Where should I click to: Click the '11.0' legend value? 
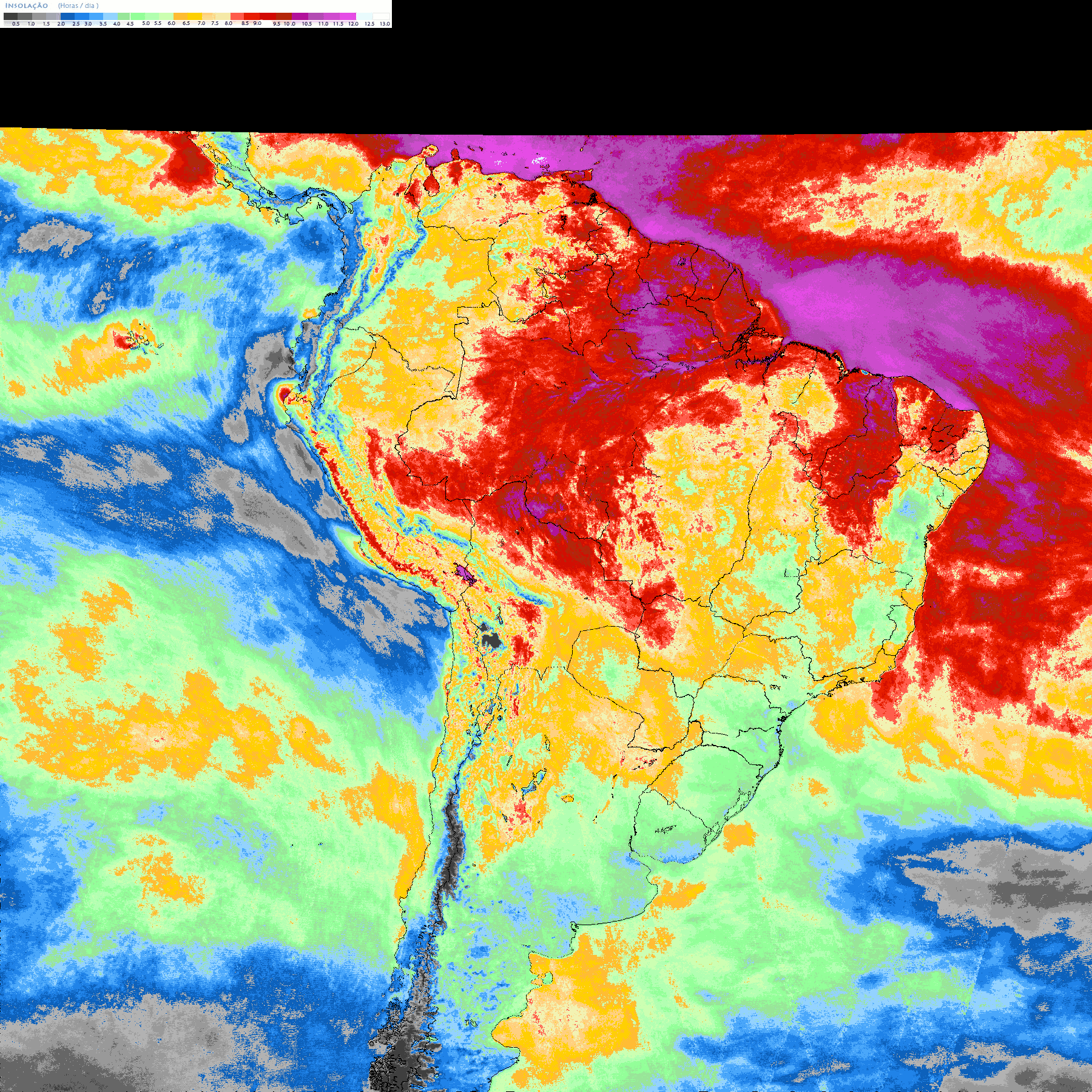323,24
